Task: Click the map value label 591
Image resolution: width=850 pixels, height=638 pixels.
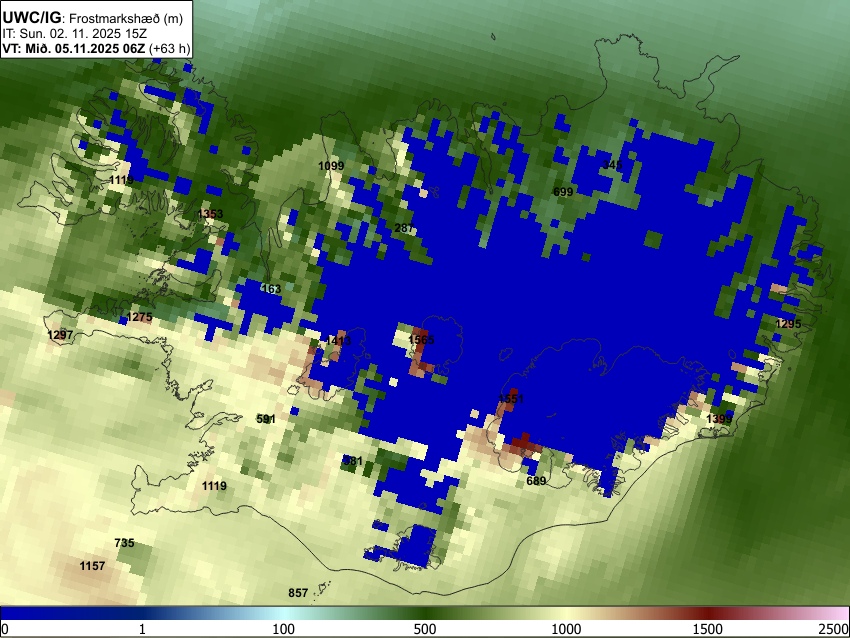Action: [266, 419]
